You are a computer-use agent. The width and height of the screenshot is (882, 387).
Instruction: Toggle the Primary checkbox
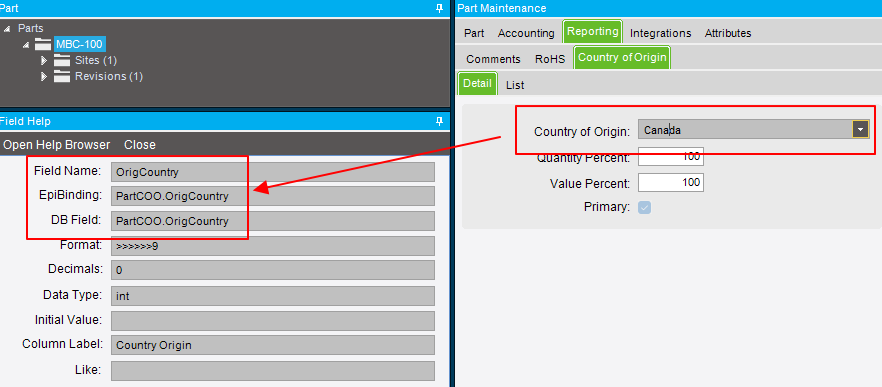point(645,208)
